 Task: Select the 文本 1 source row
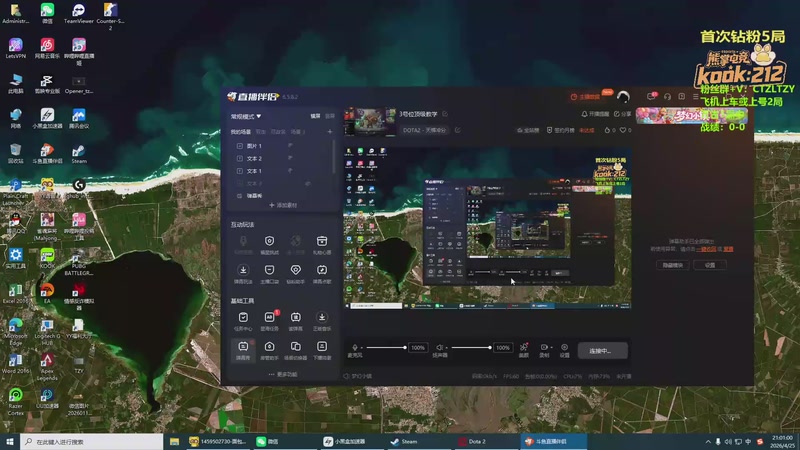click(x=281, y=171)
